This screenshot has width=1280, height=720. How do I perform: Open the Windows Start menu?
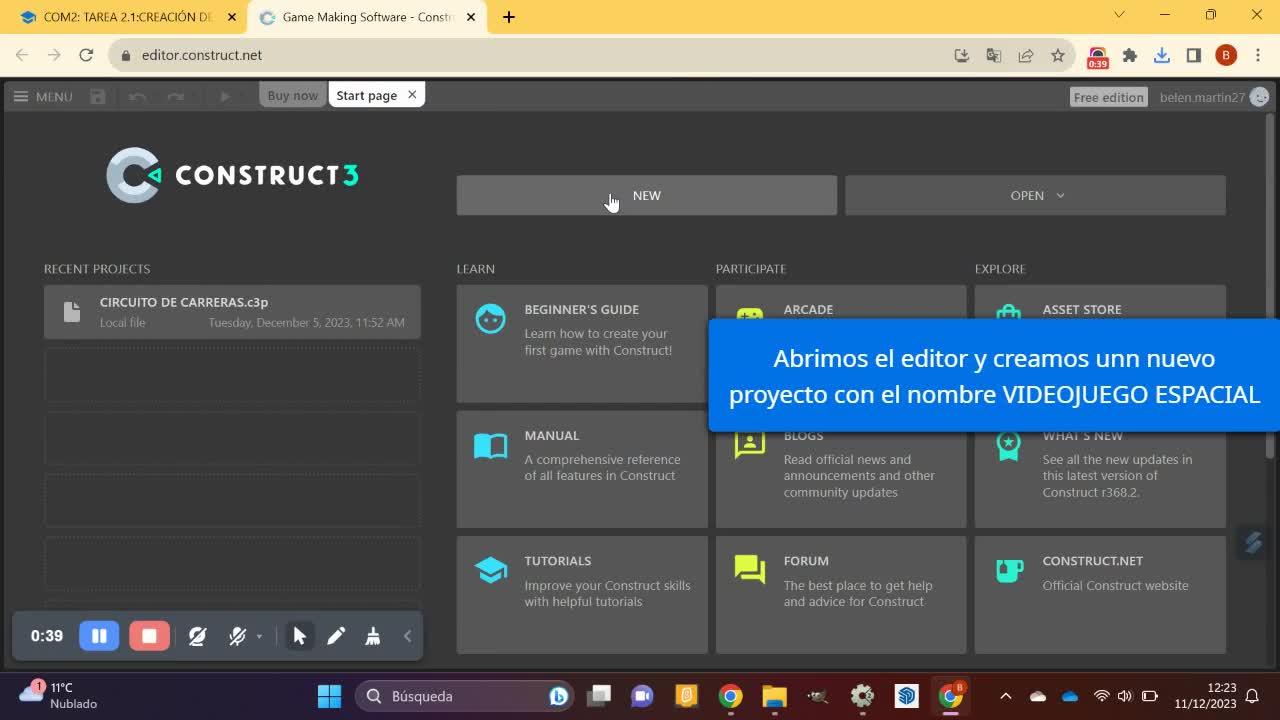point(329,696)
